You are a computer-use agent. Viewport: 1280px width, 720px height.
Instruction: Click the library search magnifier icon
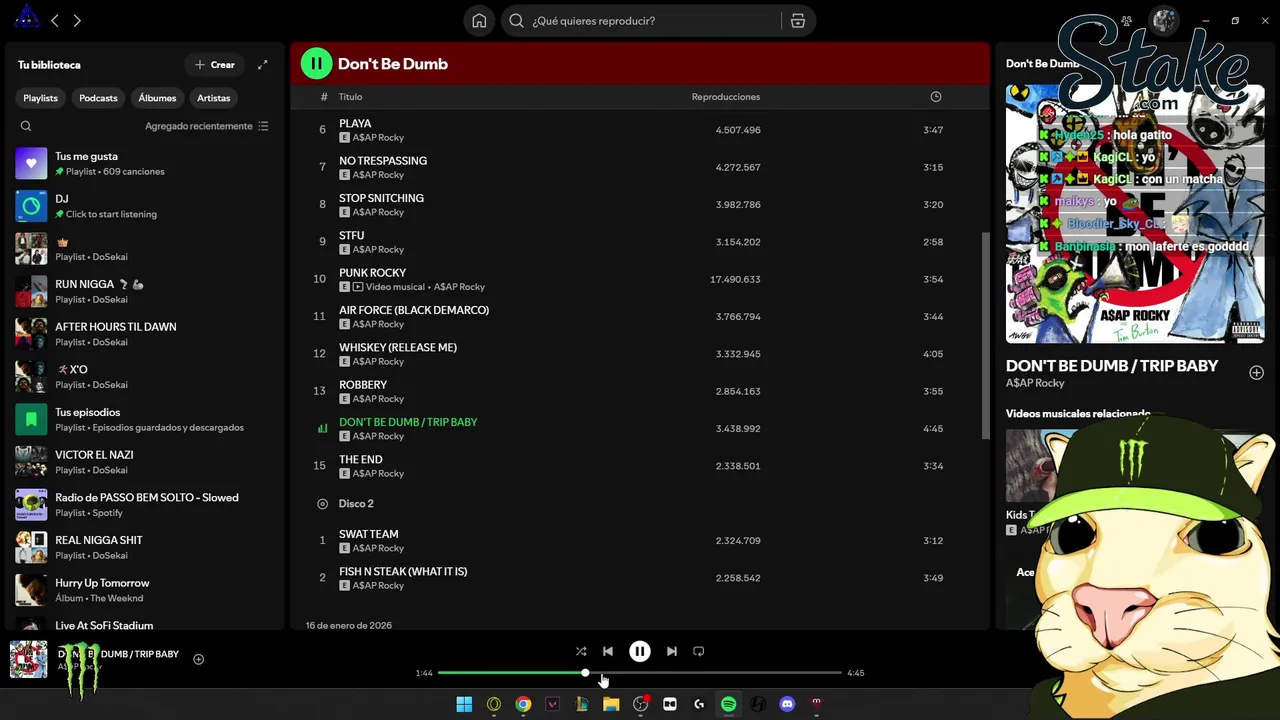click(26, 126)
